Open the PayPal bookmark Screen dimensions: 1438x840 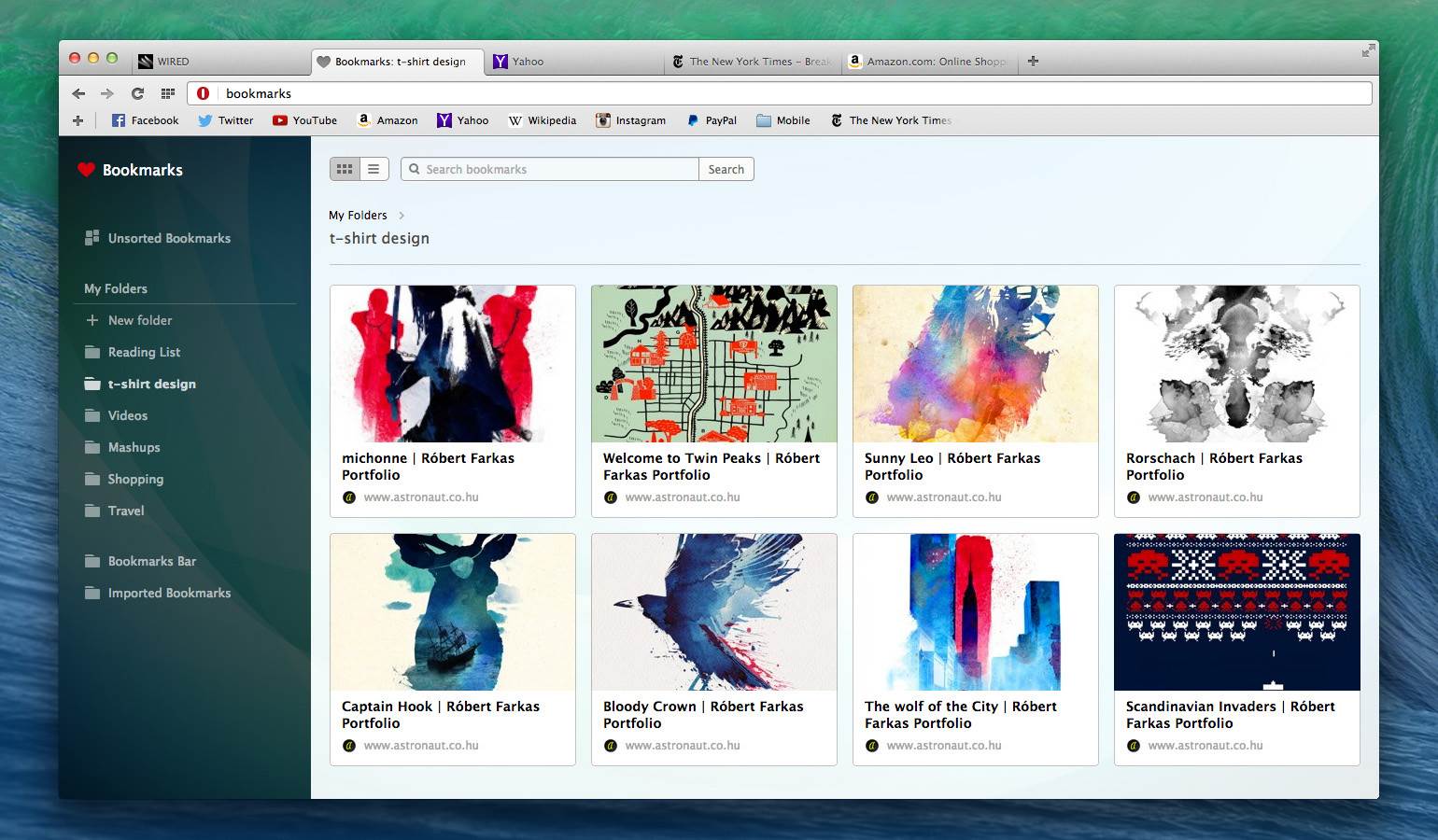pyautogui.click(x=711, y=120)
